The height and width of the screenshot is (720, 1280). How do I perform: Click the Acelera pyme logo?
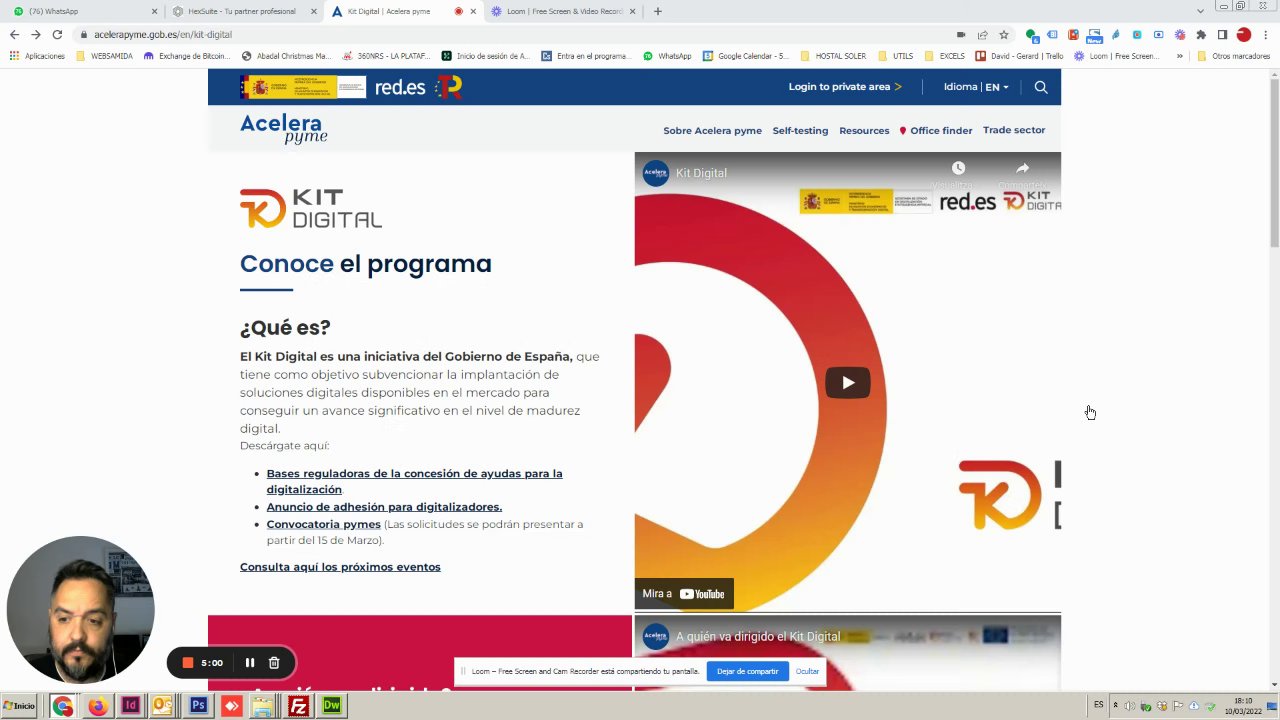pos(284,129)
